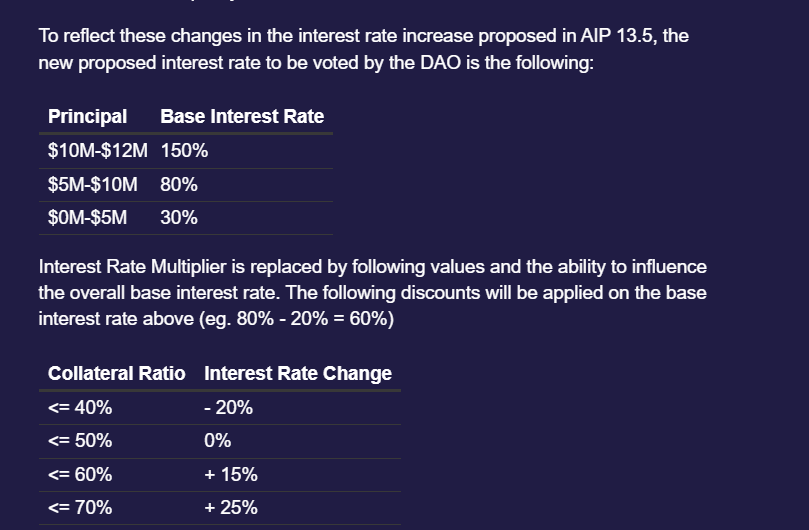This screenshot has height=530, width=809.
Task: Click the - 20% rate change cell
Action: pyautogui.click(x=228, y=408)
